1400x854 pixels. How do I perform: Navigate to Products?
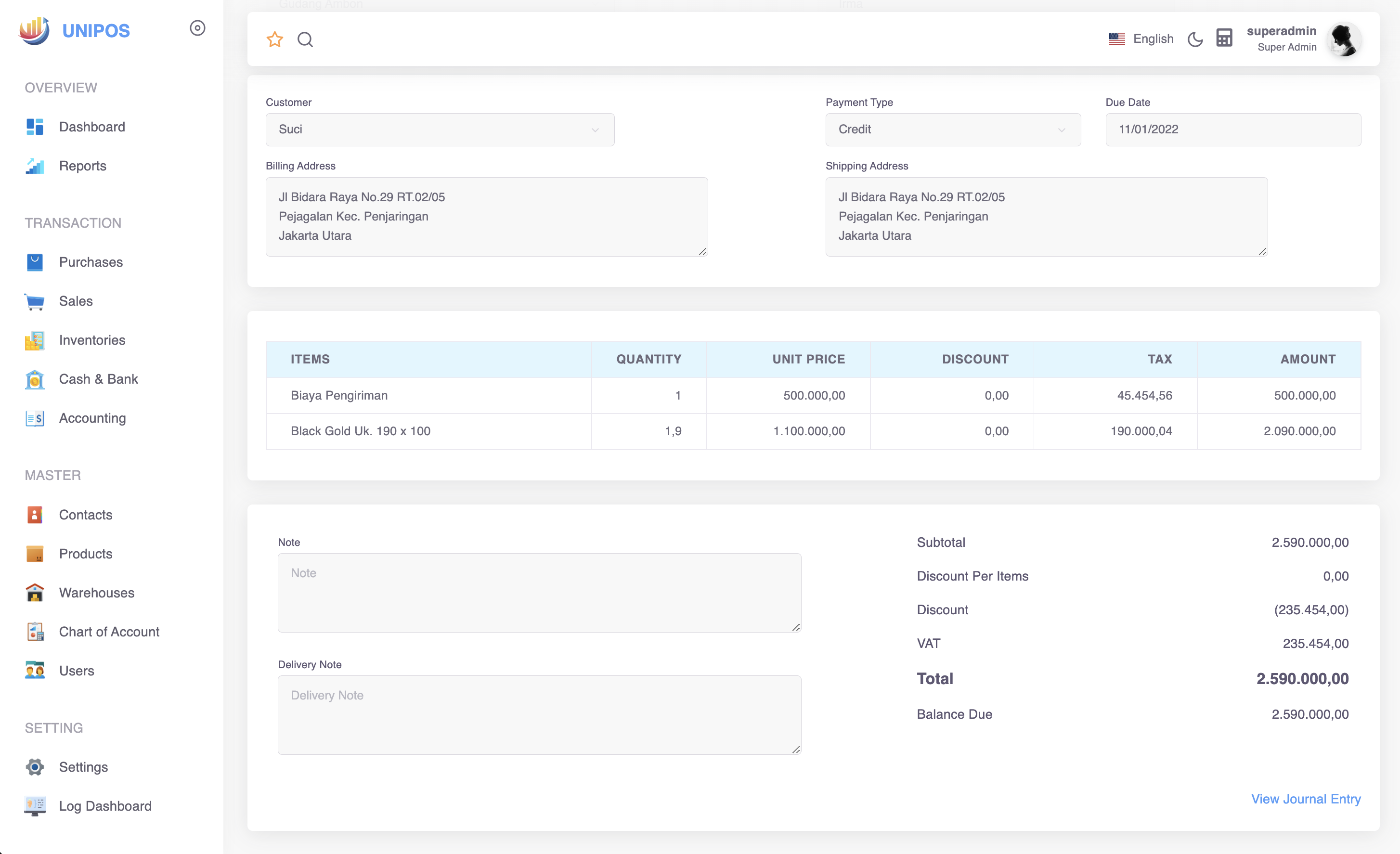click(86, 554)
